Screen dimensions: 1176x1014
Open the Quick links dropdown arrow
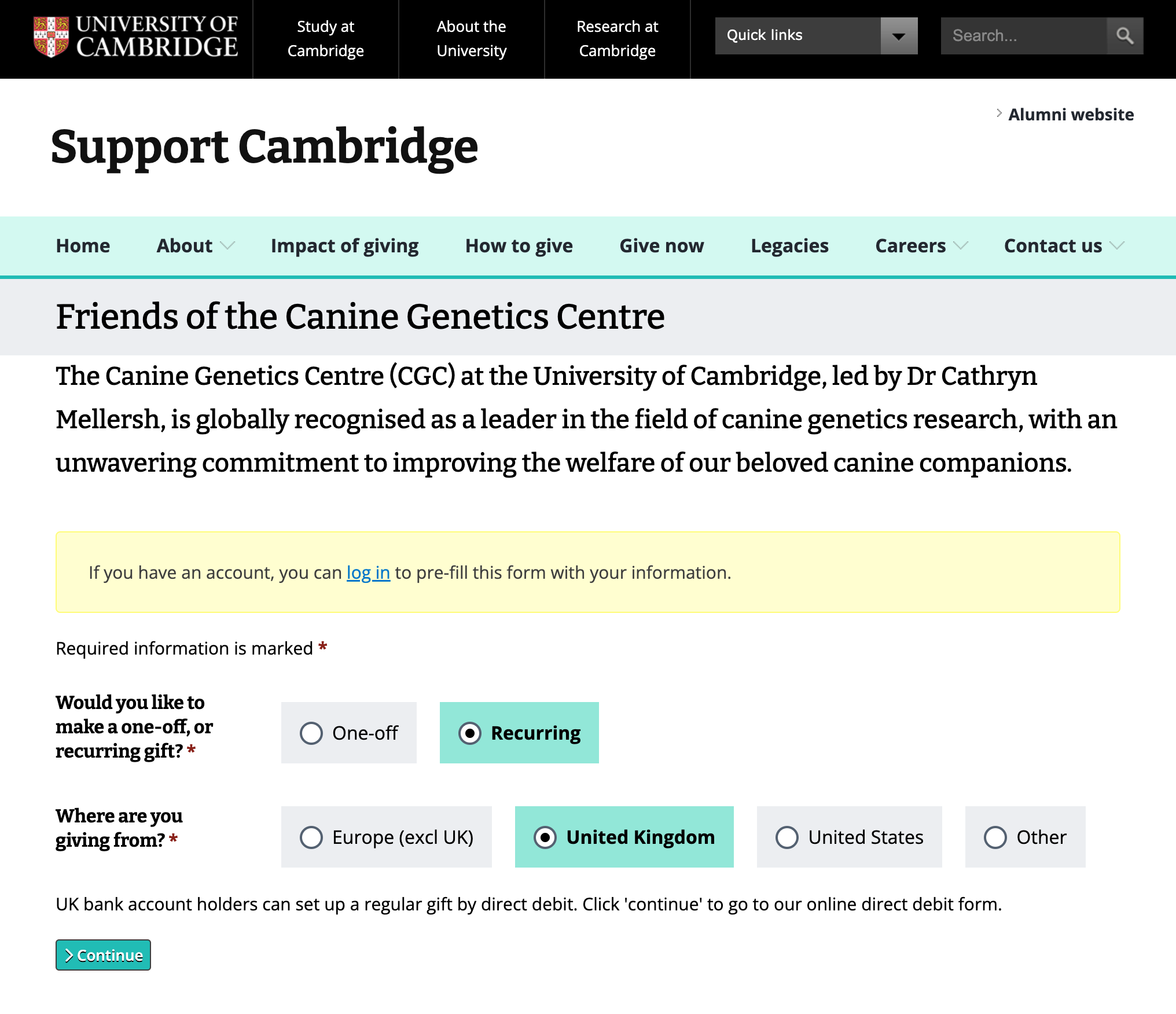click(899, 36)
